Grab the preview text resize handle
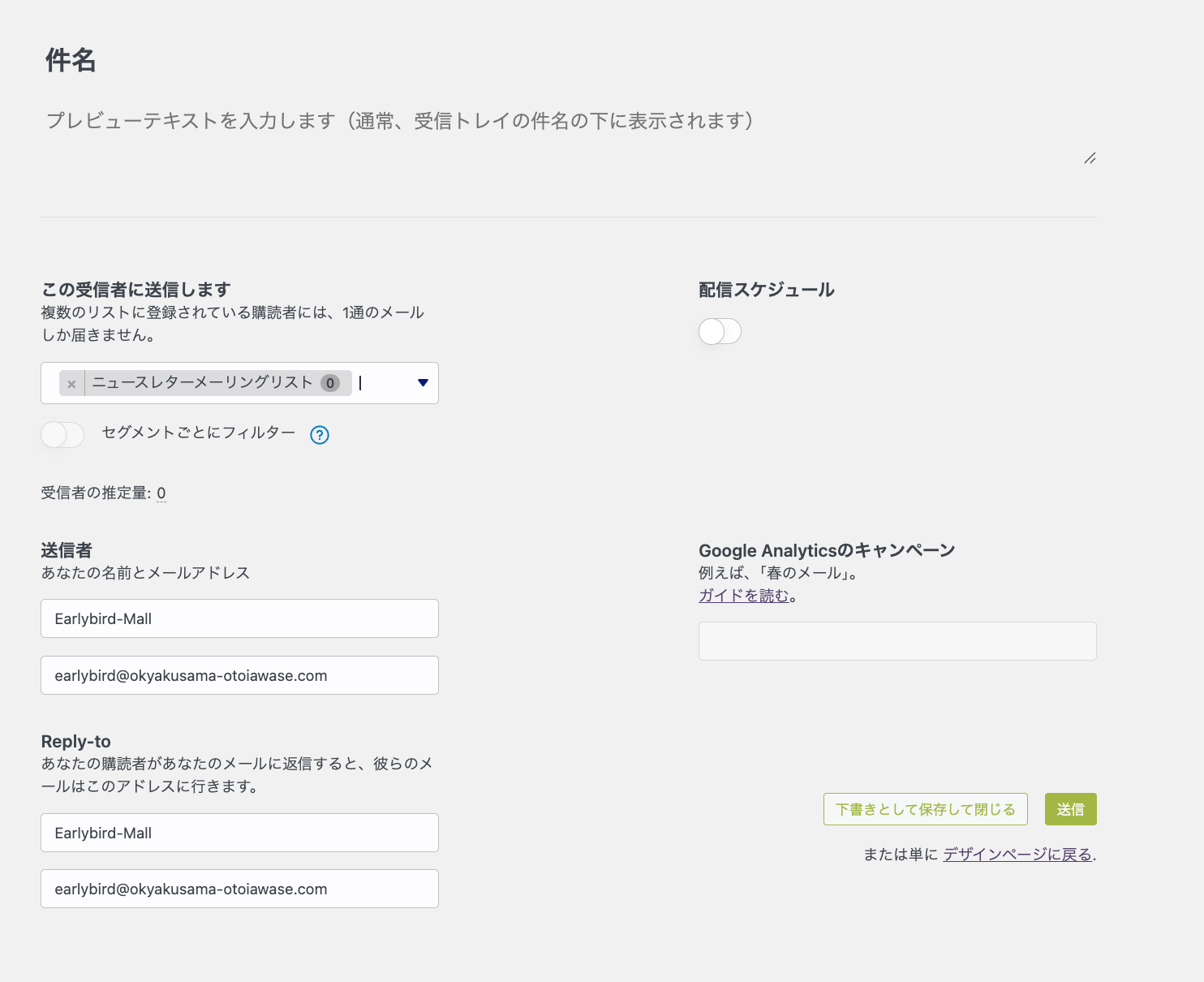This screenshot has width=1204, height=982. tap(1090, 158)
